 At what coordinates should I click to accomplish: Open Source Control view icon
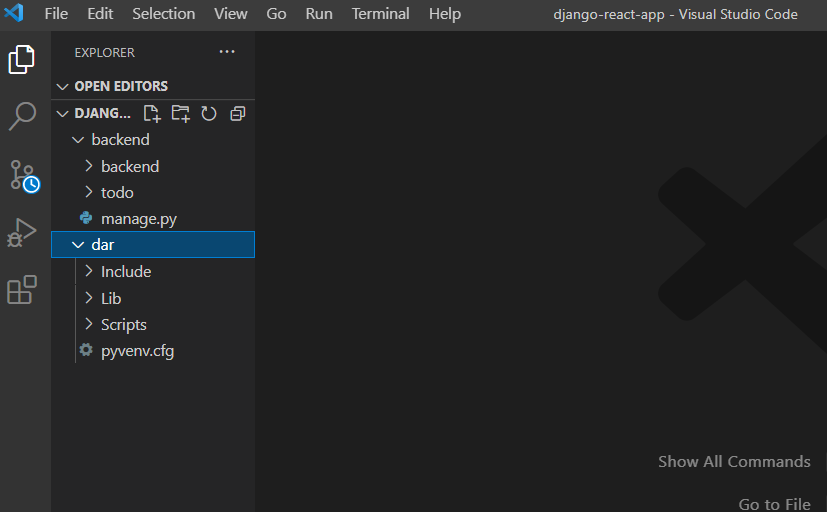coord(24,176)
